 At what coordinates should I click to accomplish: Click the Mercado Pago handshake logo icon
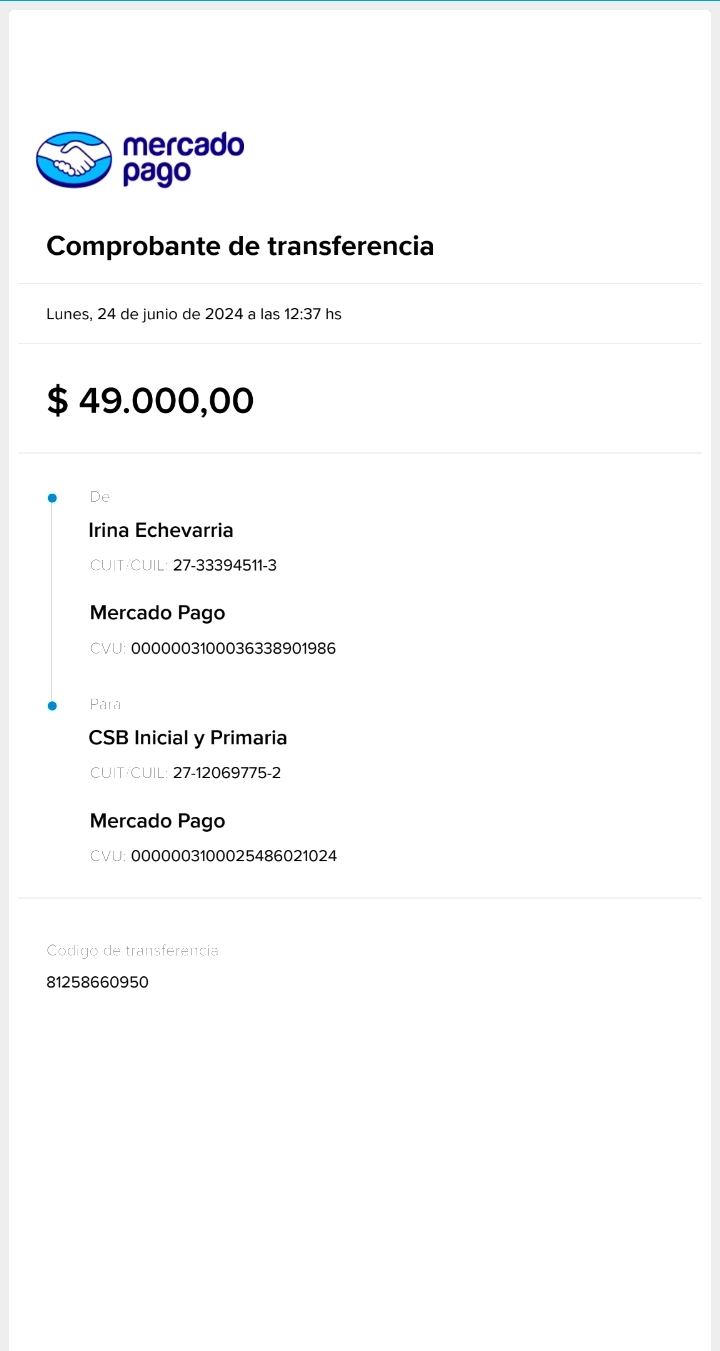[74, 160]
